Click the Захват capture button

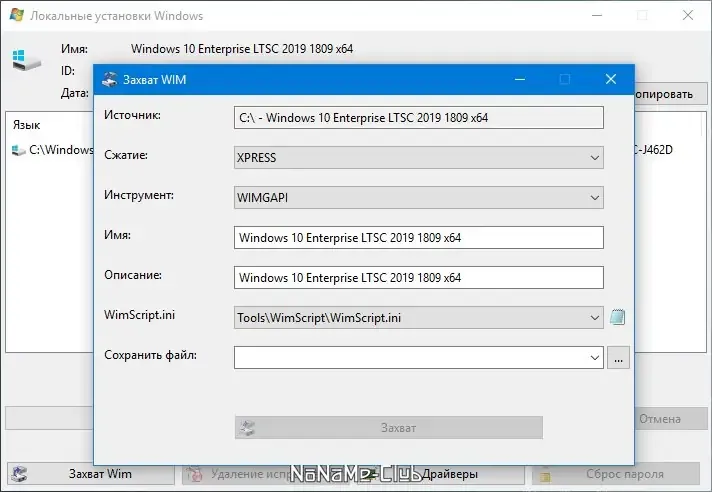click(x=389, y=428)
